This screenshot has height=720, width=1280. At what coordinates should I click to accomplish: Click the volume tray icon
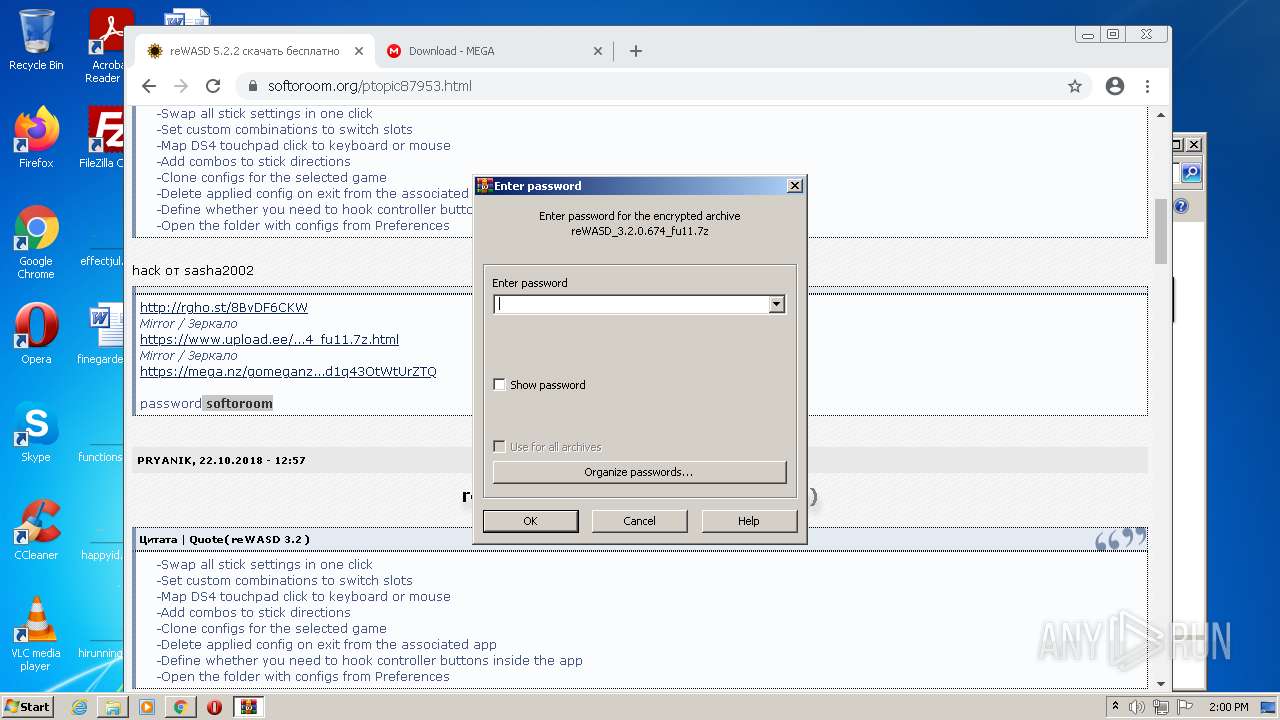tap(1137, 707)
